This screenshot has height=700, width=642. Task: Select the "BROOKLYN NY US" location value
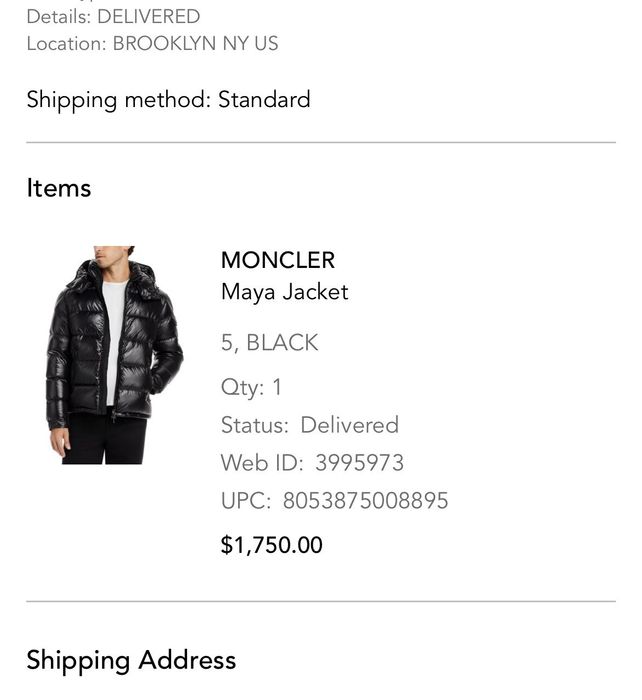[x=196, y=44]
